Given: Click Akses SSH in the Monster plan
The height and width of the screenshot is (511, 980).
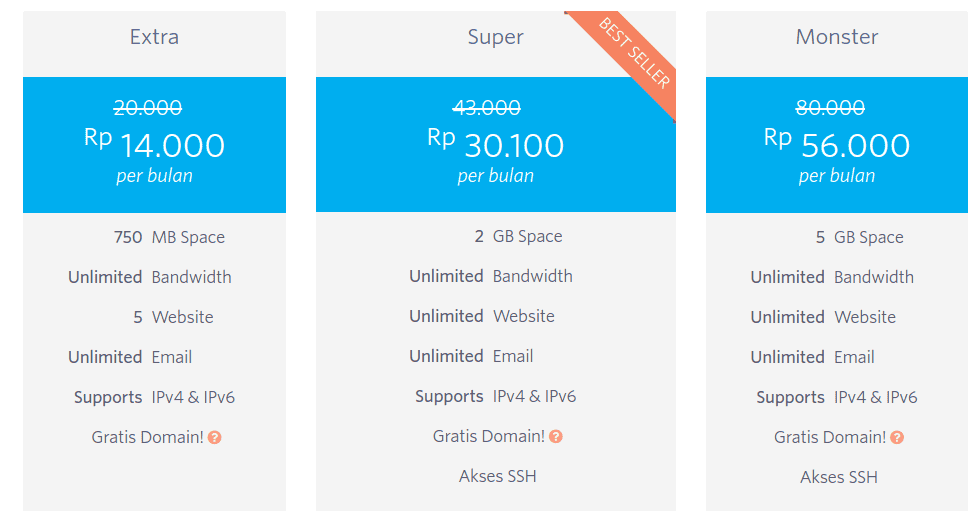Looking at the screenshot, I should 839,477.
